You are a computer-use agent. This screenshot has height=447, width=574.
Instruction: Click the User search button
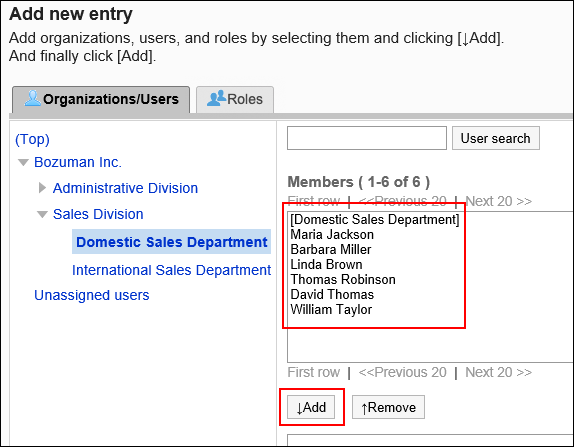tap(496, 138)
